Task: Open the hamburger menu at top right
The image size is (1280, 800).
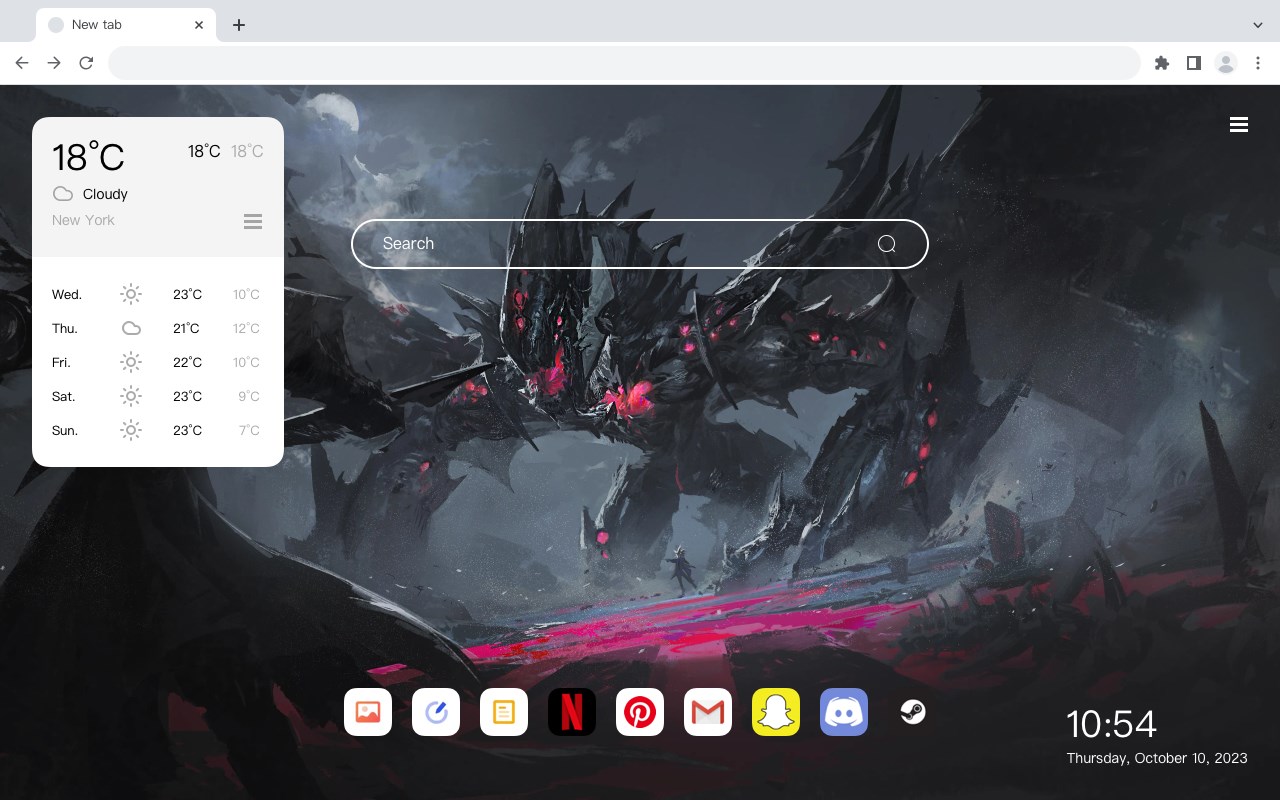Action: click(x=1239, y=125)
